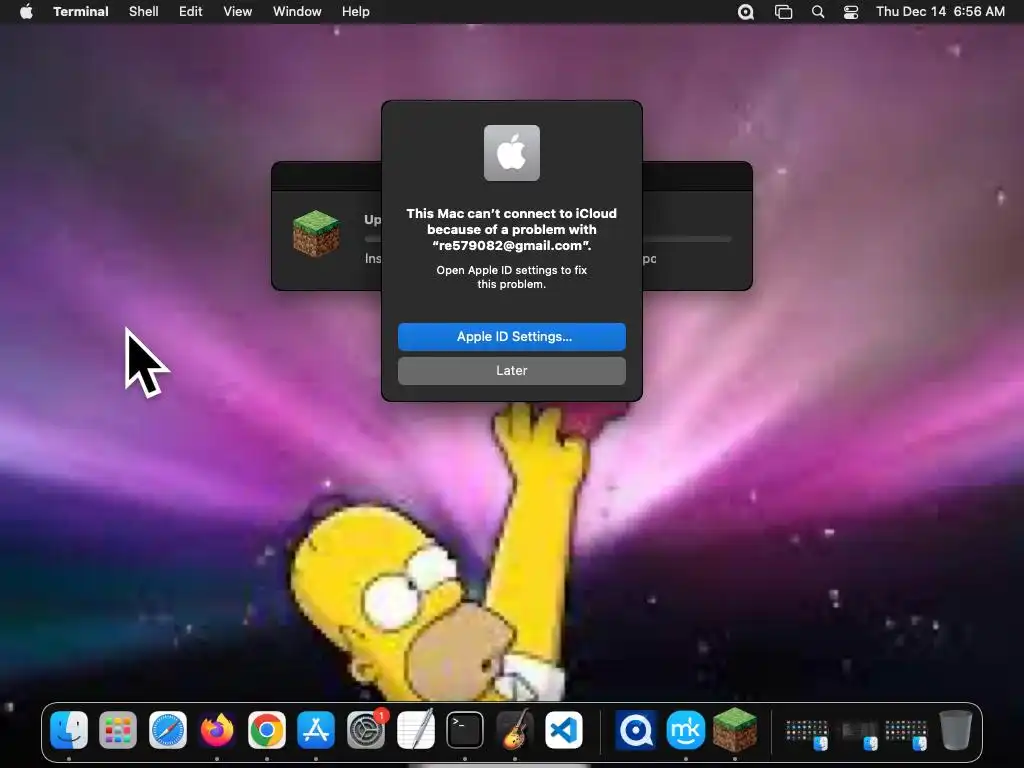Open Google Chrome in the Dock

pyautogui.click(x=266, y=729)
